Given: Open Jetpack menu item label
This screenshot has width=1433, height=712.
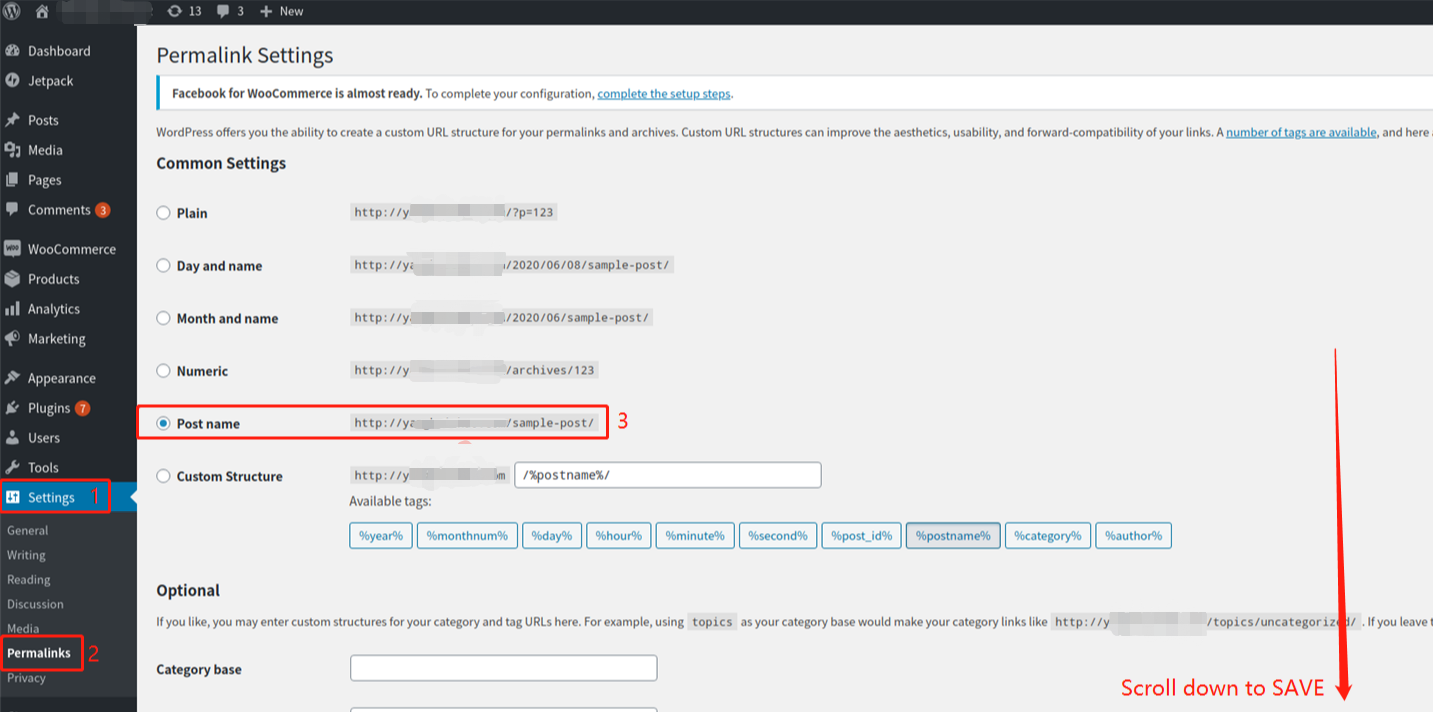Looking at the screenshot, I should [x=51, y=81].
